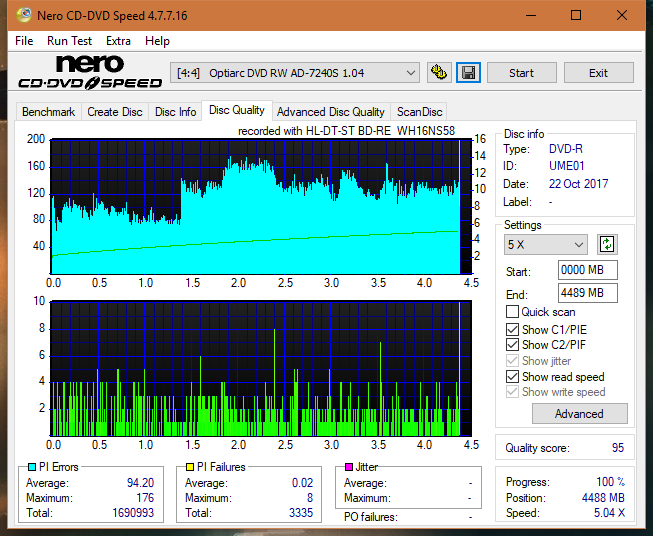This screenshot has height=536, width=653.
Task: Open the Run Test menu
Action: (x=70, y=41)
